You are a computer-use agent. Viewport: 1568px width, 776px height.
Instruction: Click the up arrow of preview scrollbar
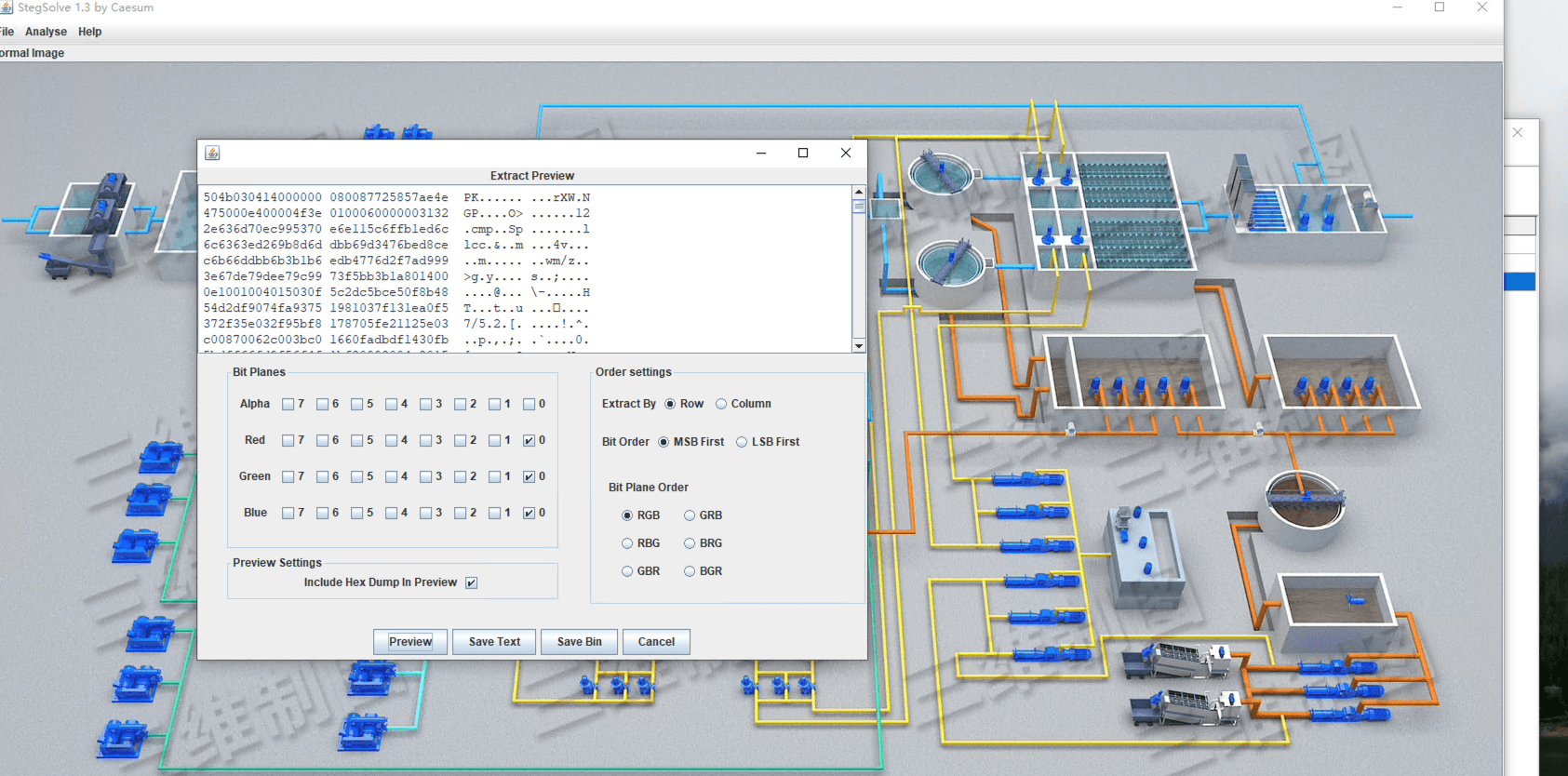point(858,192)
